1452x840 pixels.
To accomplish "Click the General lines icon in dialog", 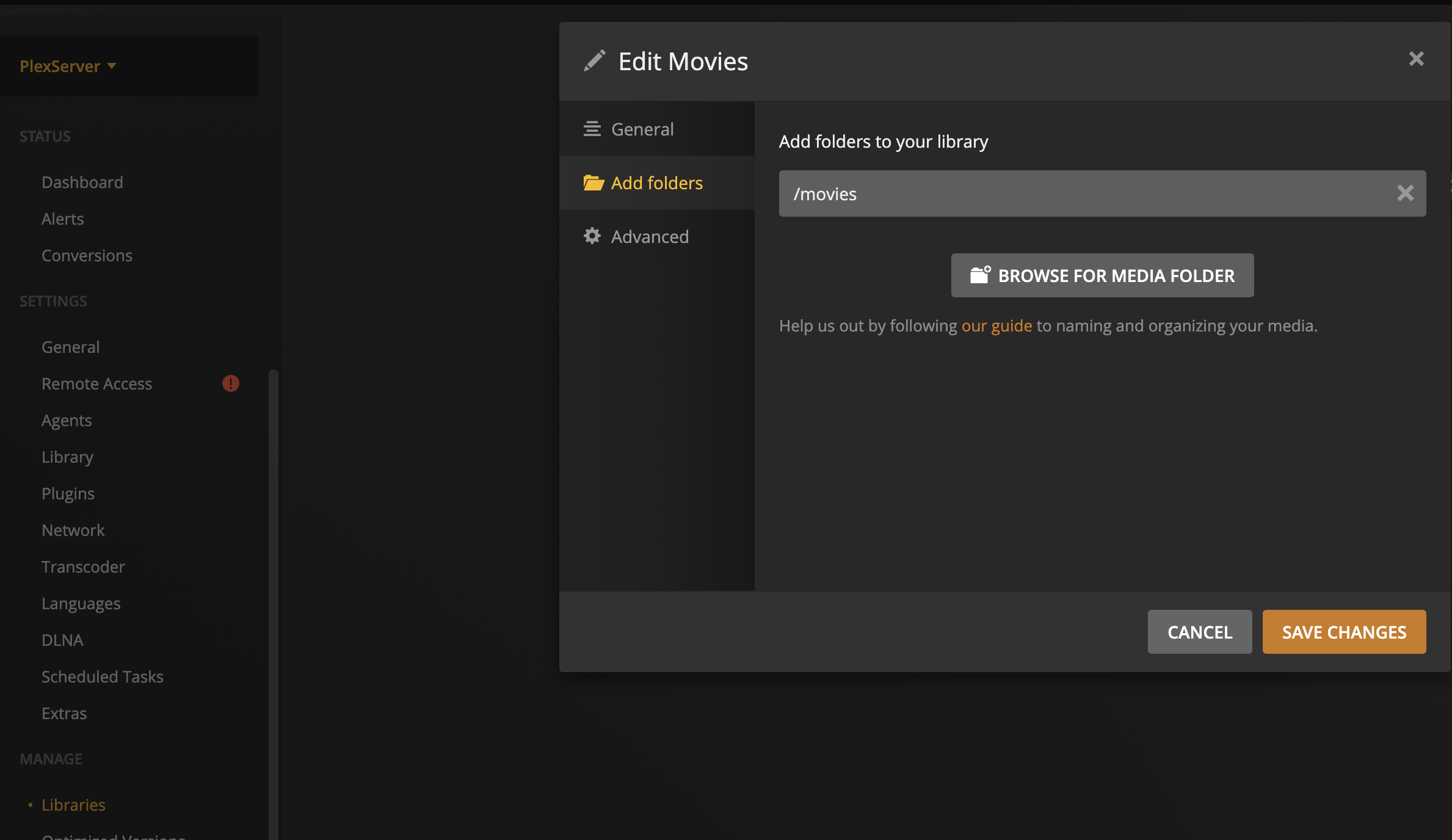I will pos(592,129).
